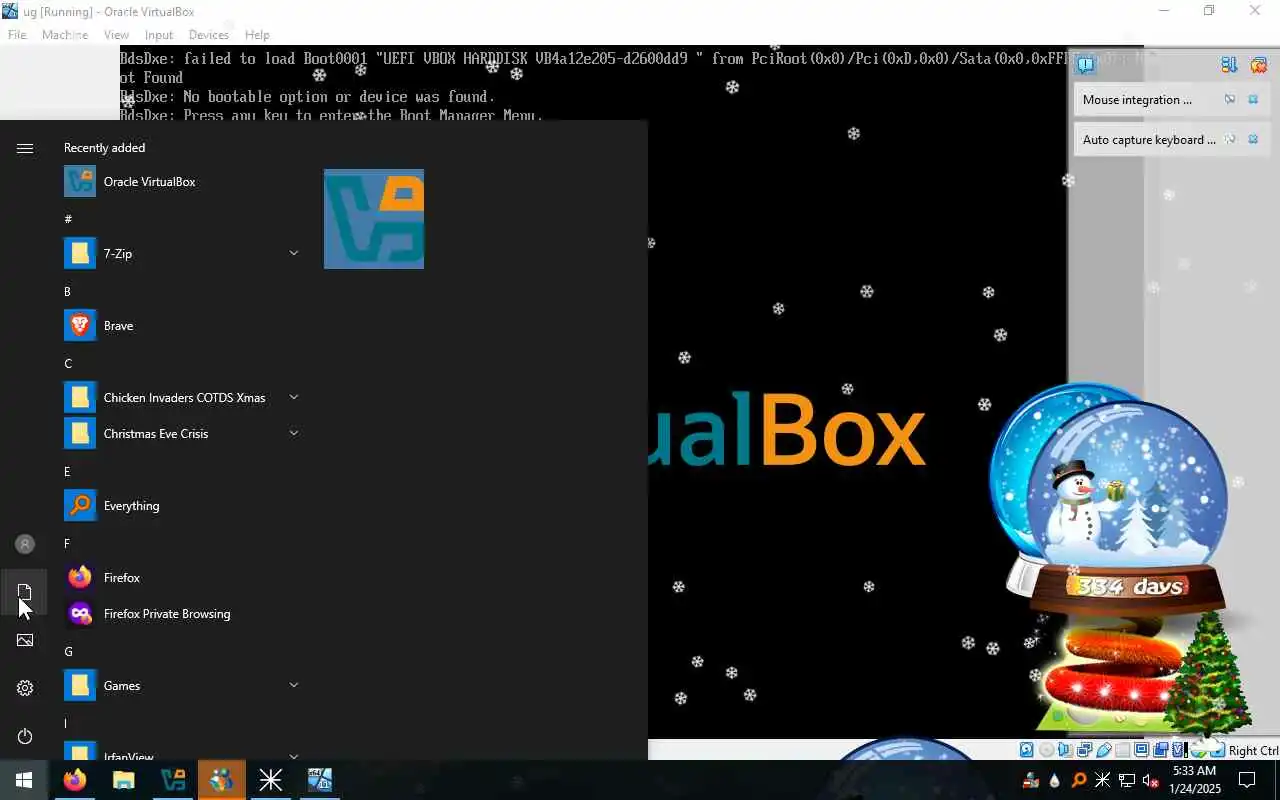Open Chicken Invaders COTDS Xmas folder entry
This screenshot has width=1280, height=800.
click(x=182, y=398)
